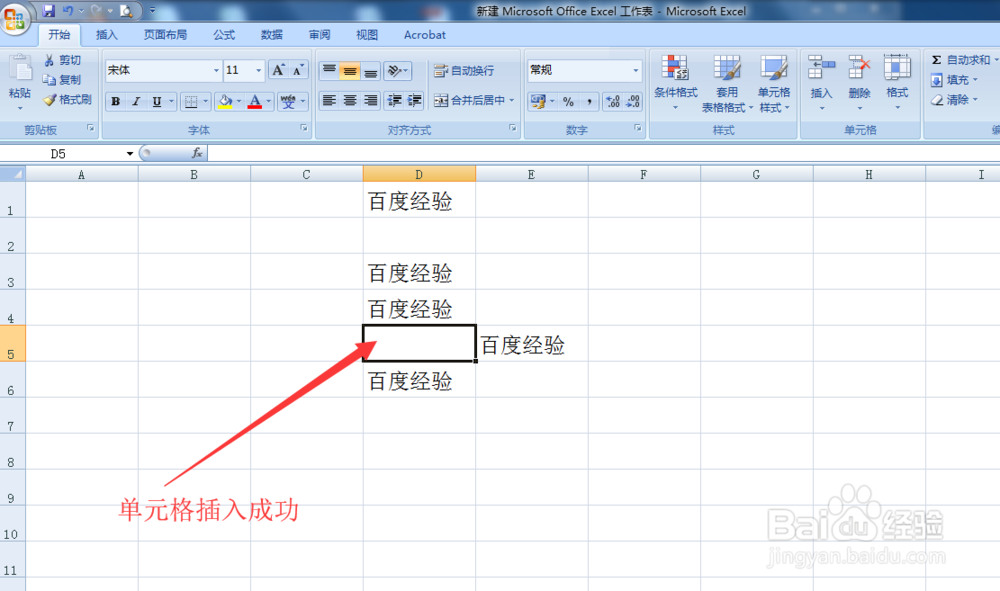Open the 数据 (Data) ribbon tab
Image resolution: width=1000 pixels, height=591 pixels.
pos(270,34)
